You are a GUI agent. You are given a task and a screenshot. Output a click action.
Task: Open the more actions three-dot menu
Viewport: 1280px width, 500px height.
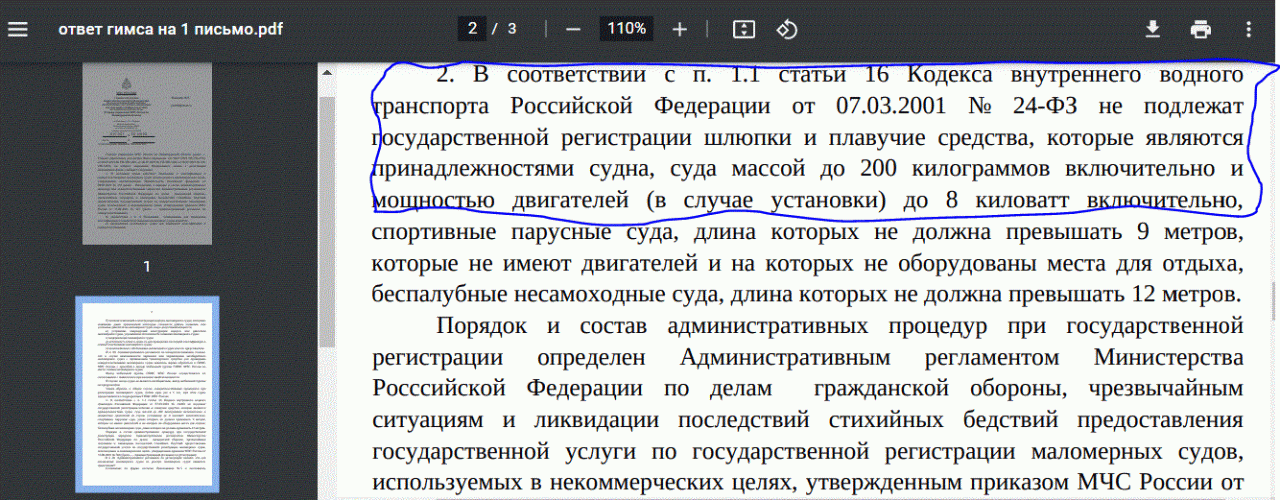tap(1249, 29)
